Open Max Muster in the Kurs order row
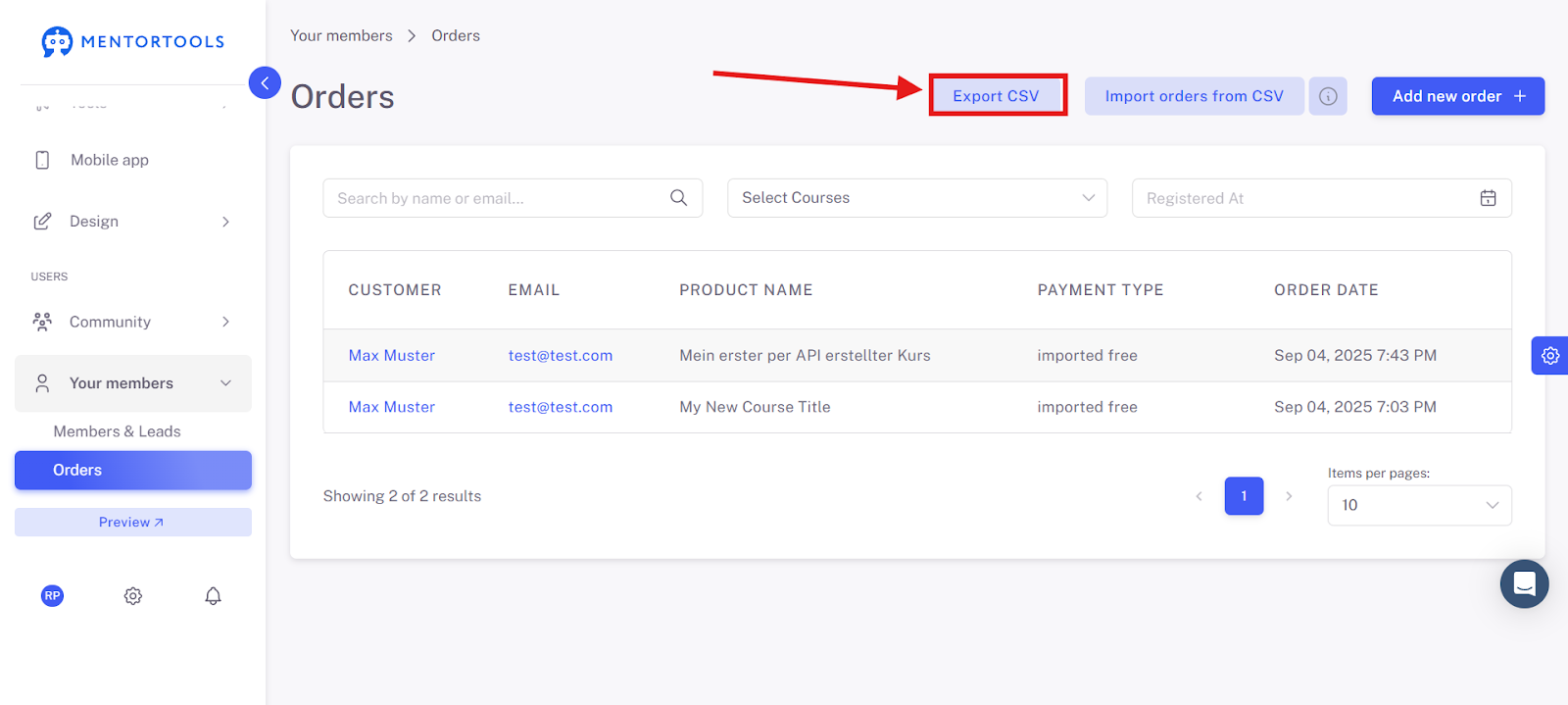The height and width of the screenshot is (705, 1568). click(392, 356)
